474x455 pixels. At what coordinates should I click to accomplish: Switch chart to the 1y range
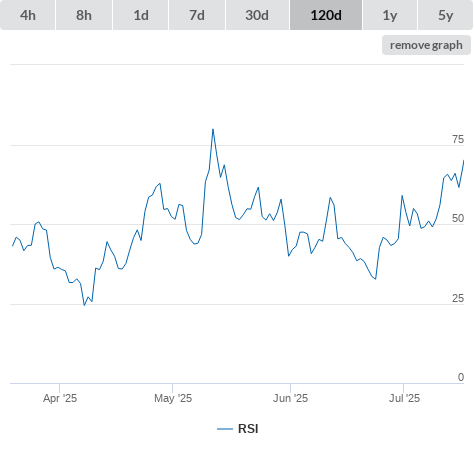point(390,15)
